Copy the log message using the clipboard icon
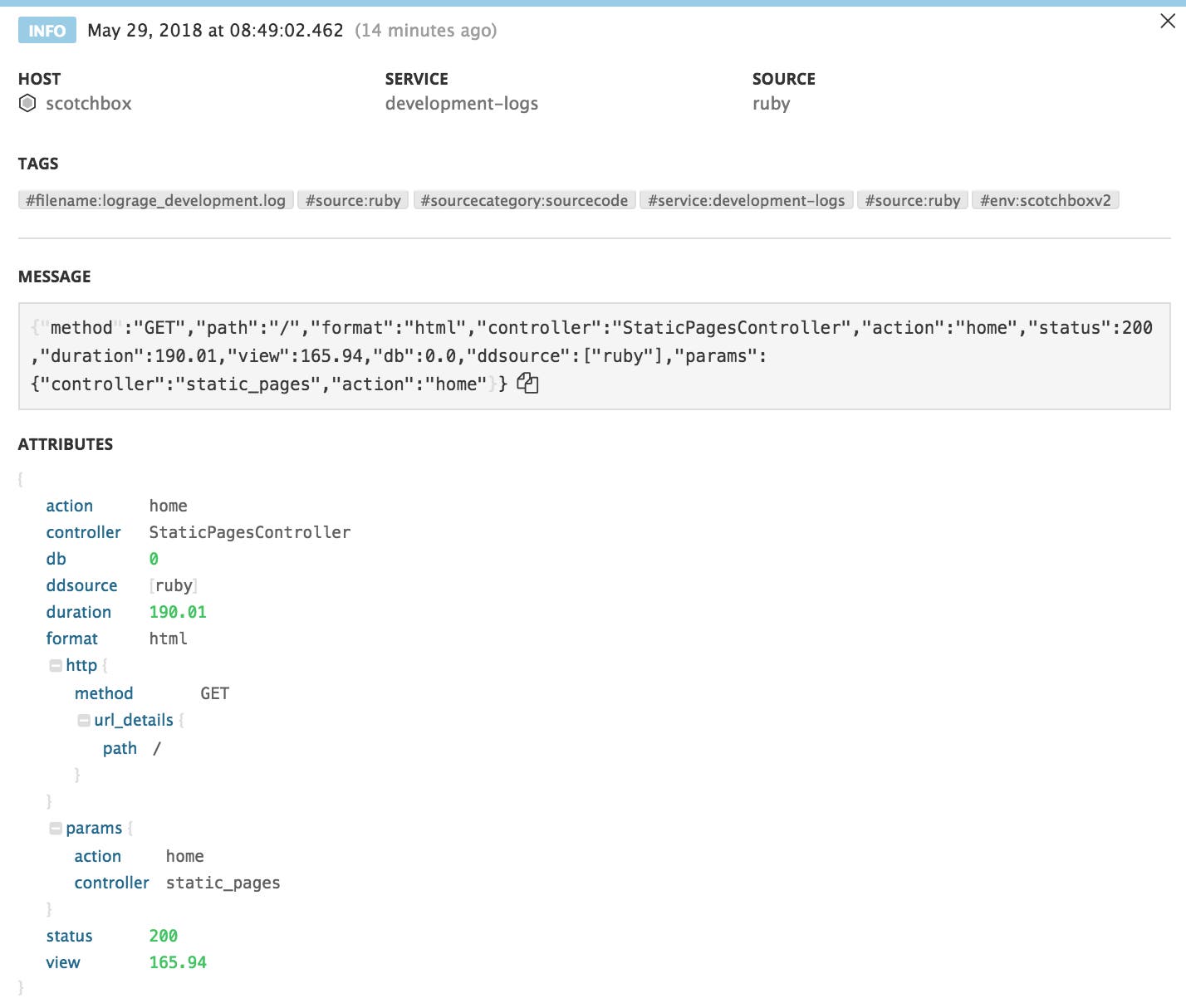The height and width of the screenshot is (1008, 1186). tap(528, 383)
